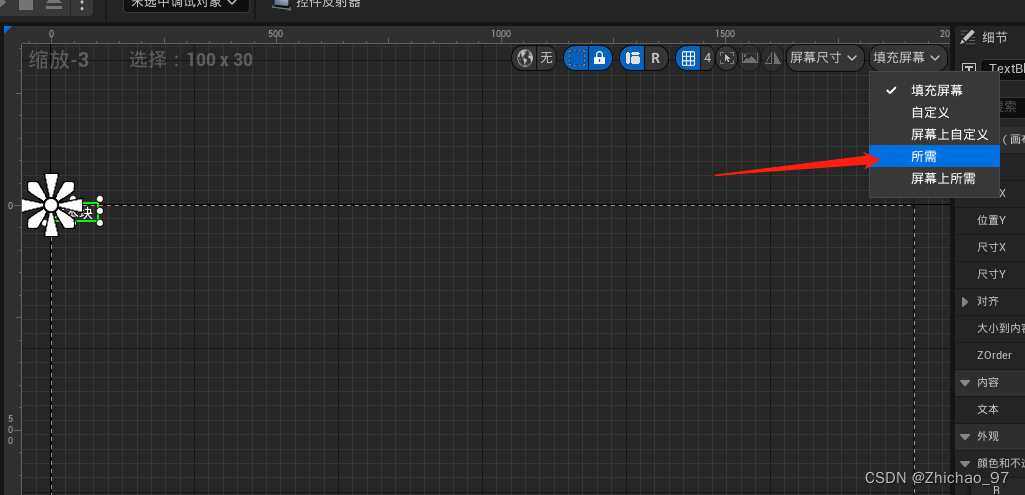Click the pencil icon on 细节 tab
This screenshot has height=495, width=1025.
pyautogui.click(x=967, y=38)
